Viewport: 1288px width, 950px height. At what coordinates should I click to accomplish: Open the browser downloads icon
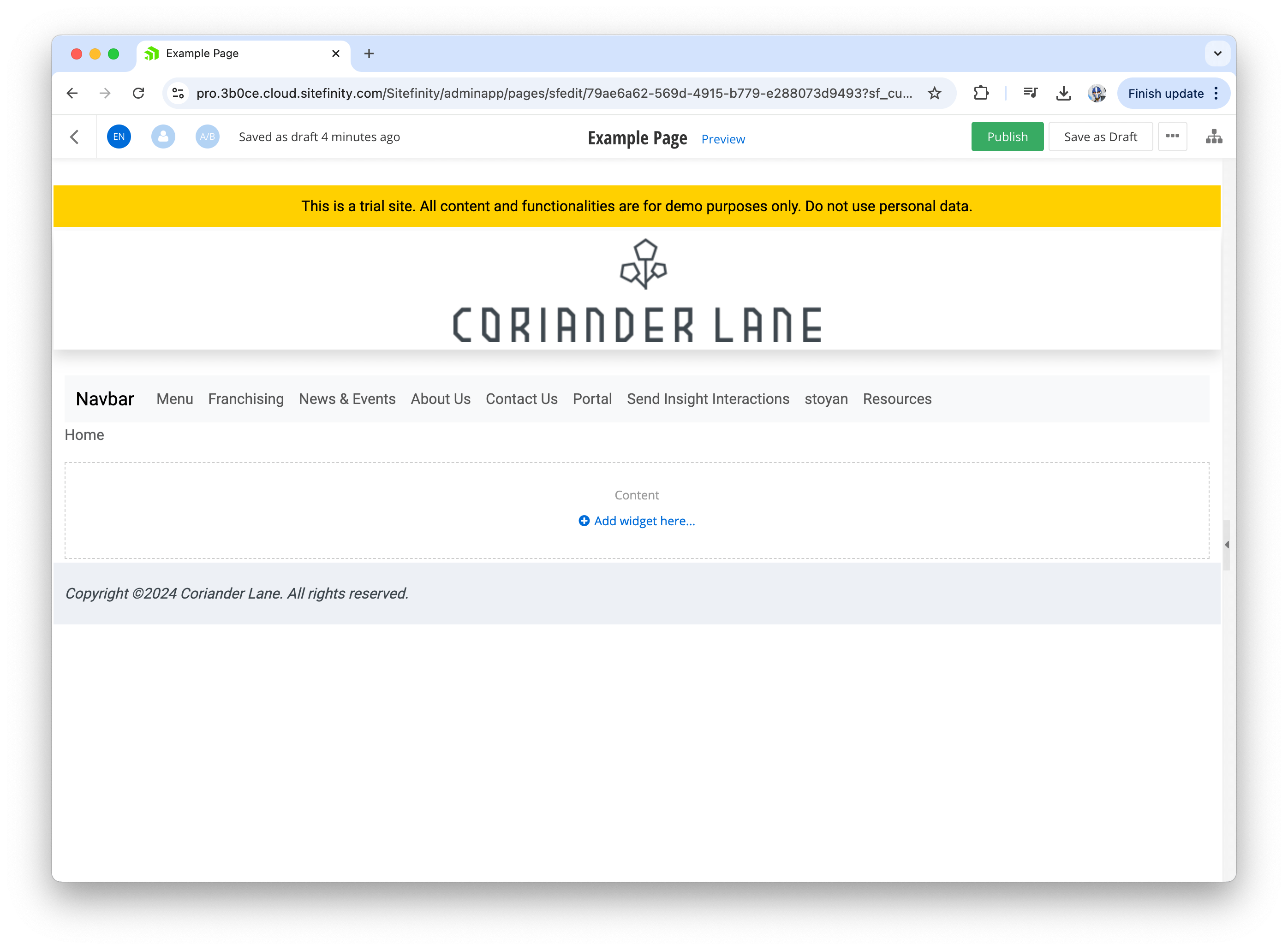tap(1064, 93)
